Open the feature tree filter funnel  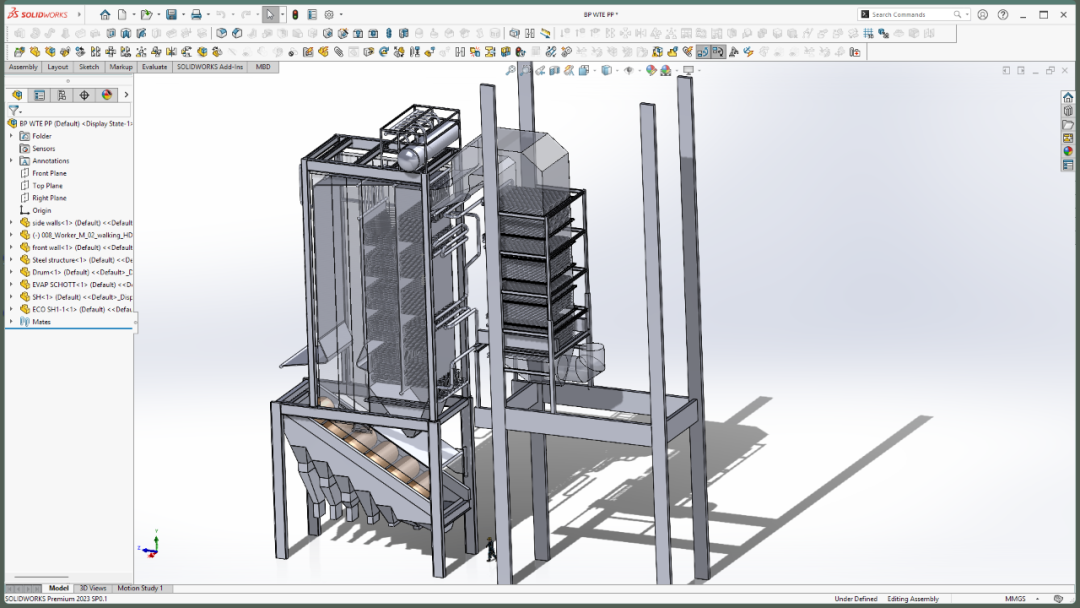pyautogui.click(x=13, y=110)
